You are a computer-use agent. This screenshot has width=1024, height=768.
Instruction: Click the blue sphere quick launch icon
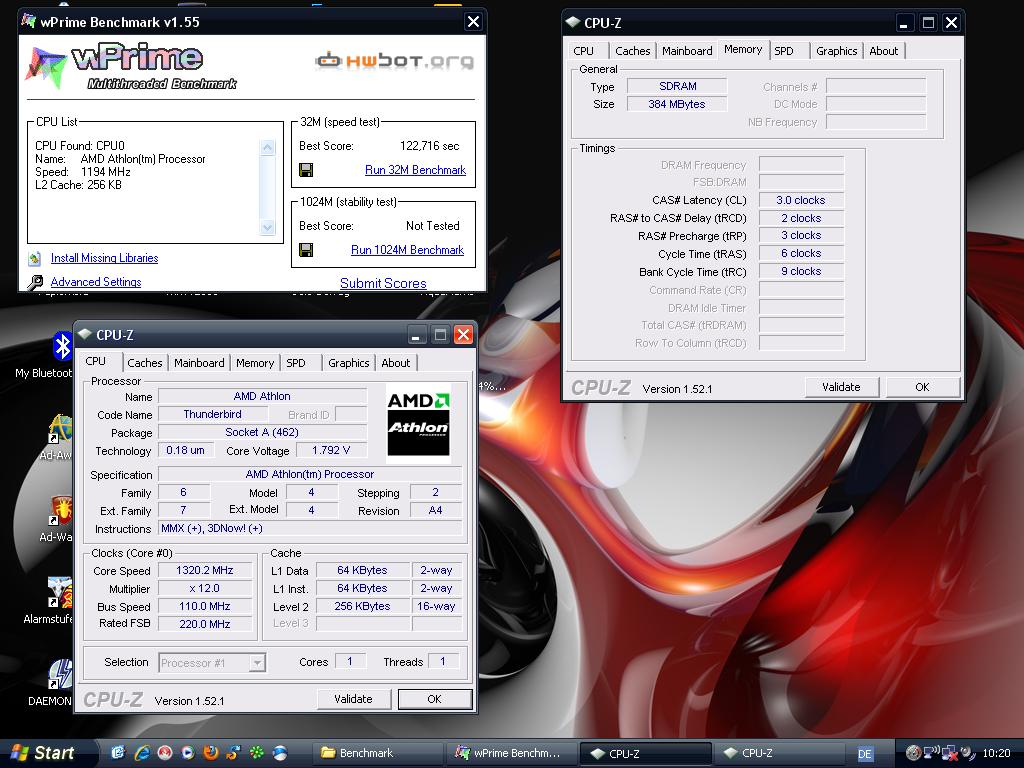280,753
